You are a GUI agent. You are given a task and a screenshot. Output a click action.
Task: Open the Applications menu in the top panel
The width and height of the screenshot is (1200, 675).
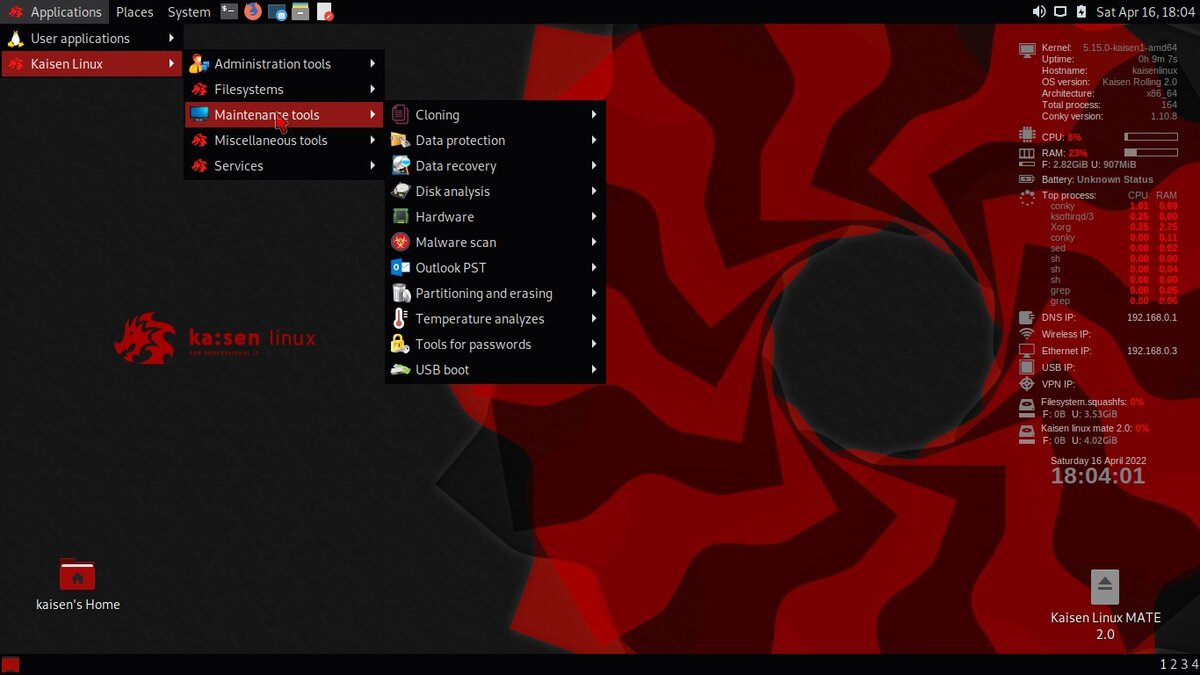[x=55, y=12]
